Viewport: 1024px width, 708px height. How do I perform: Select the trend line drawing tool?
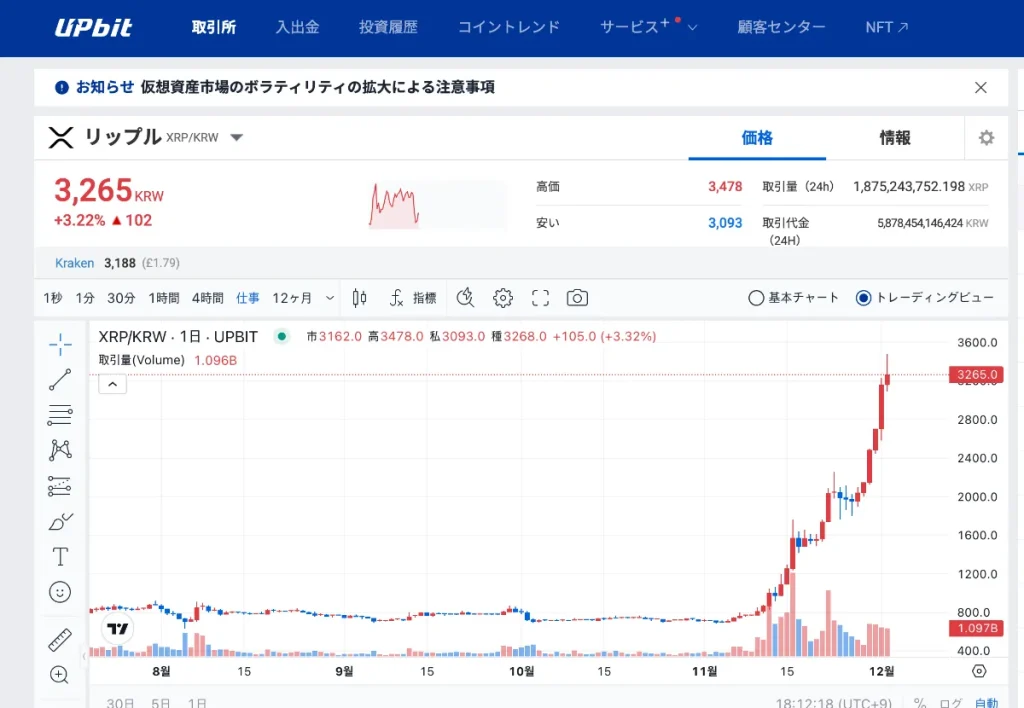coord(60,379)
